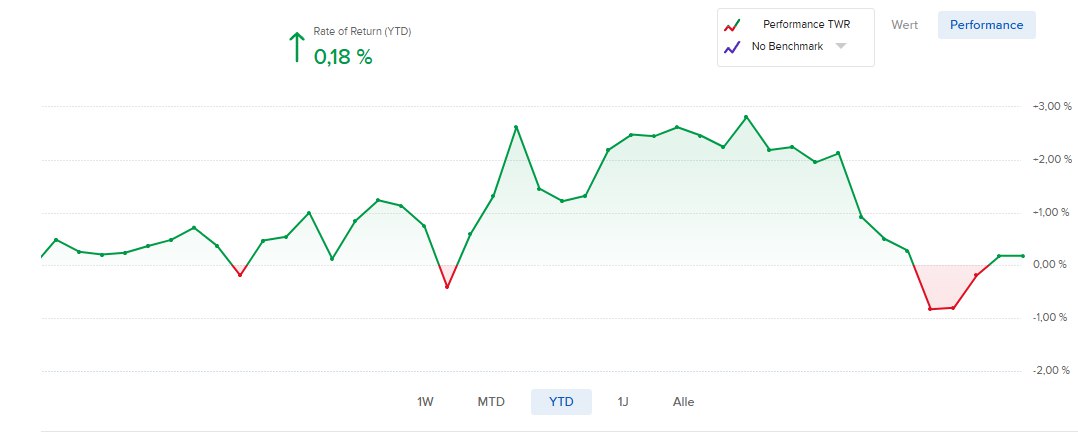1078x432 pixels.
Task: Click the -2,00 % axis label
Action: tap(1051, 371)
